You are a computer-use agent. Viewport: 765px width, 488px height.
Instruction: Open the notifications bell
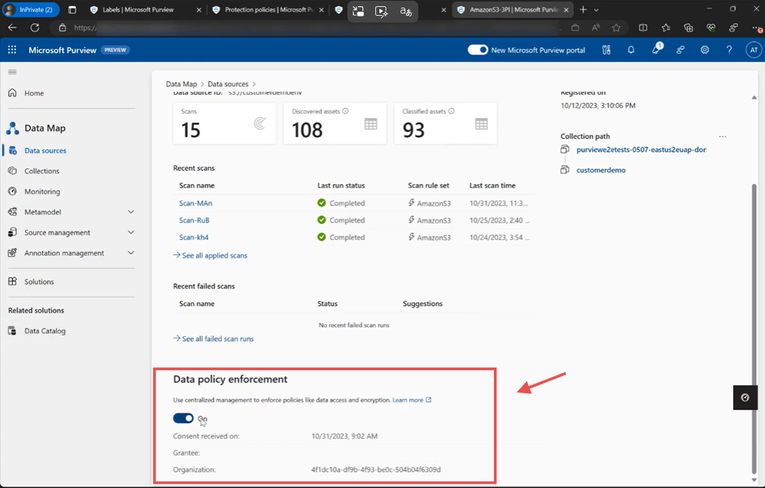click(631, 49)
